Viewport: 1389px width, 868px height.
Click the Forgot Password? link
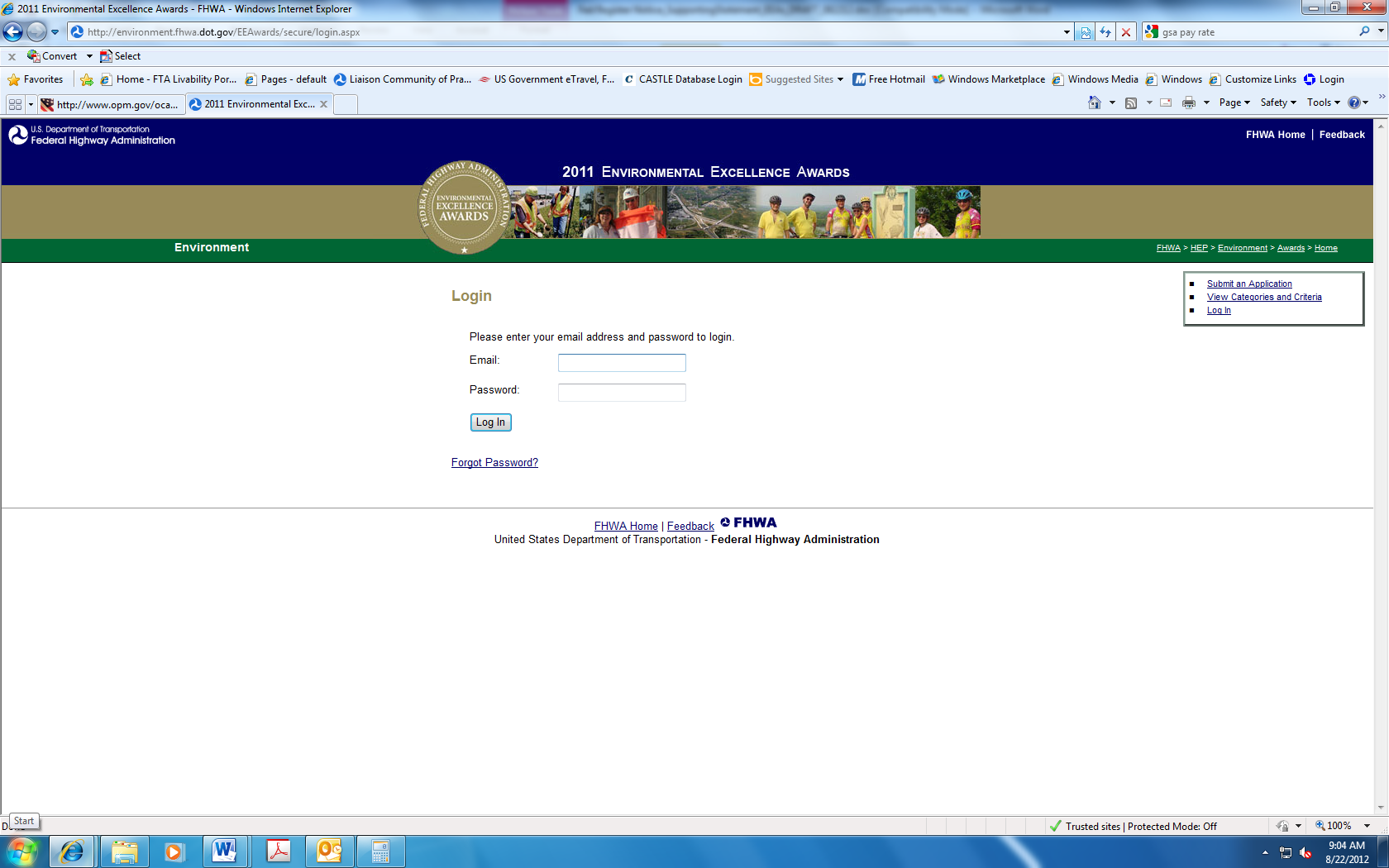(494, 462)
